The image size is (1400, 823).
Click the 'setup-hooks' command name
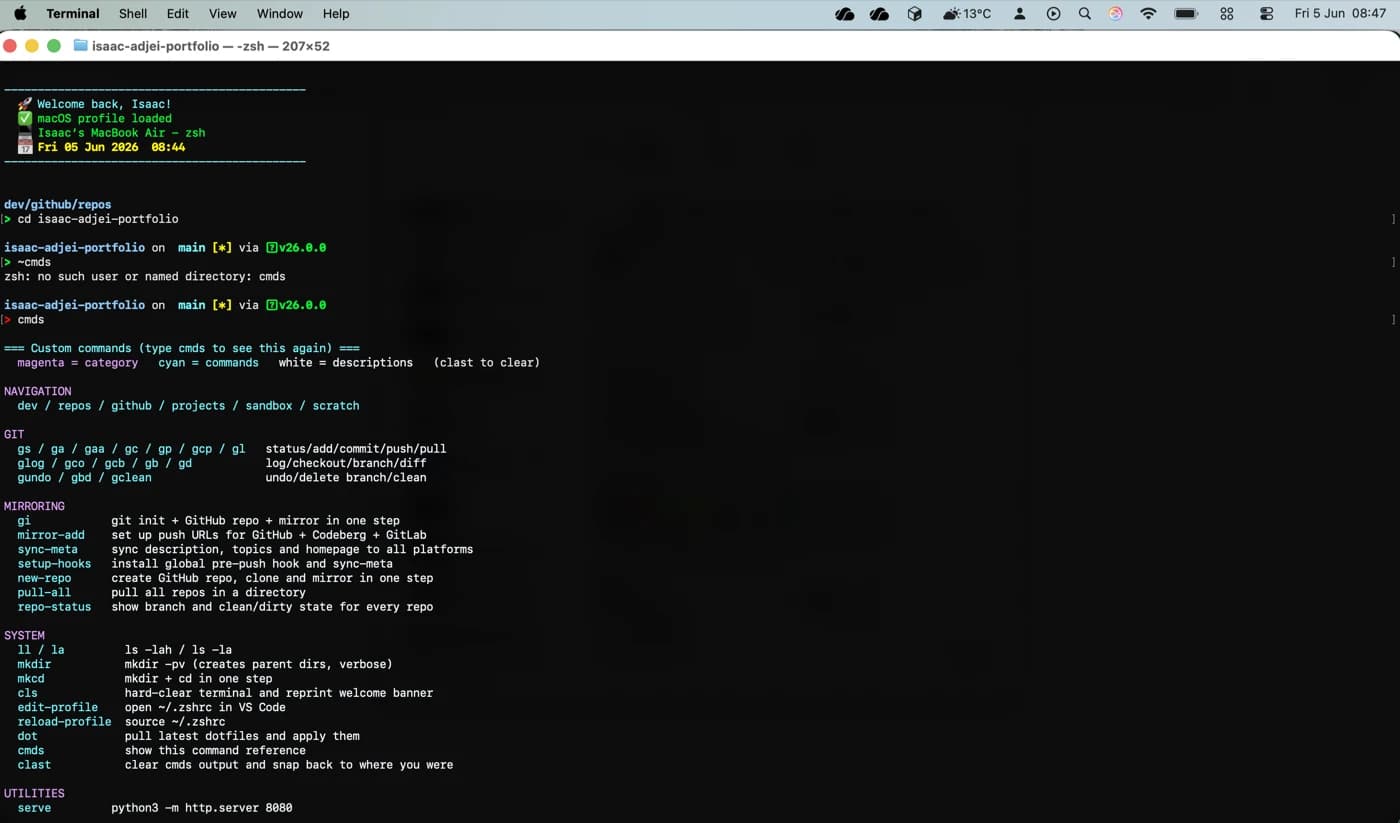pyautogui.click(x=54, y=564)
